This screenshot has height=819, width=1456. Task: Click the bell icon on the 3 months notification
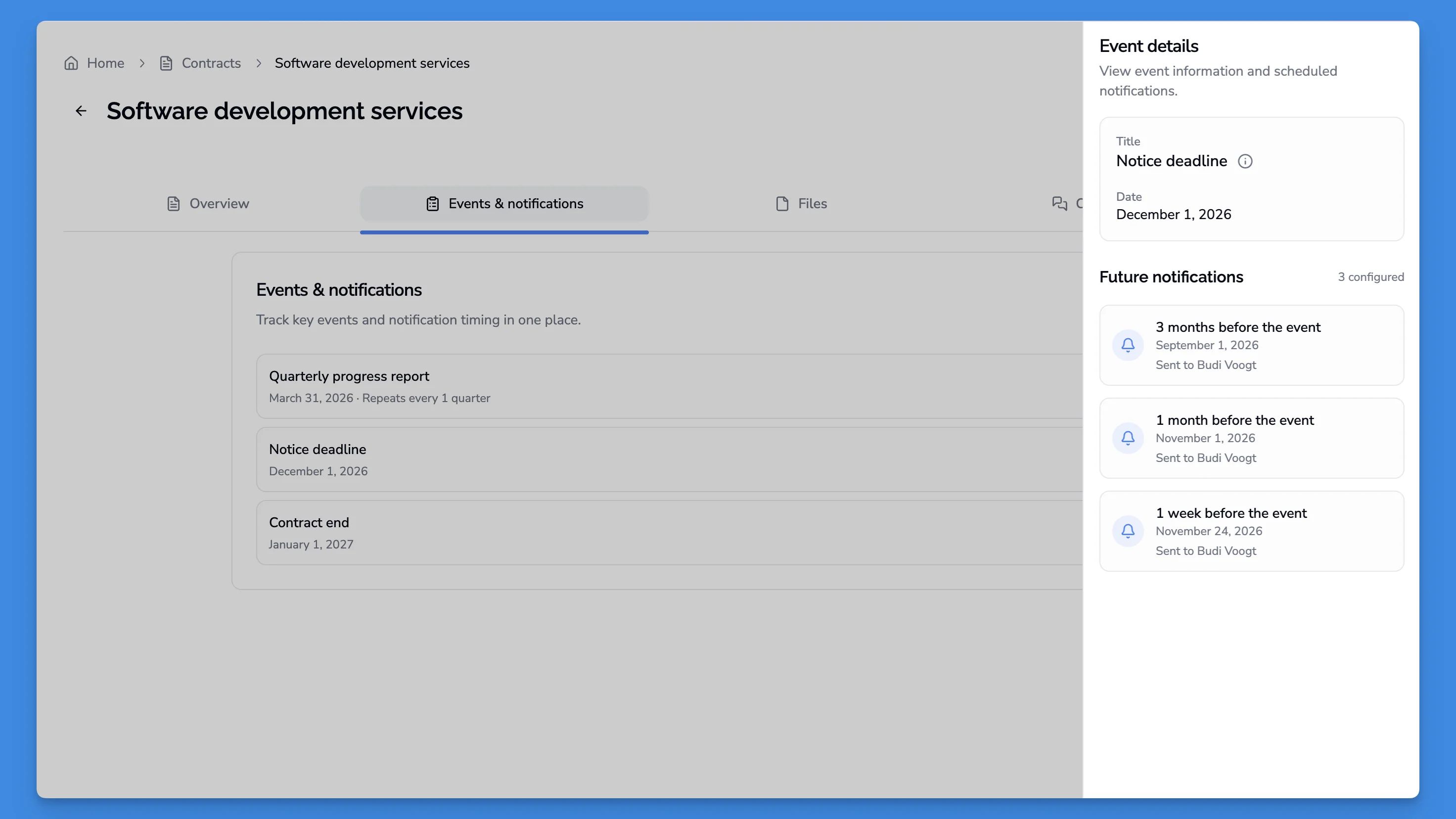click(x=1128, y=345)
